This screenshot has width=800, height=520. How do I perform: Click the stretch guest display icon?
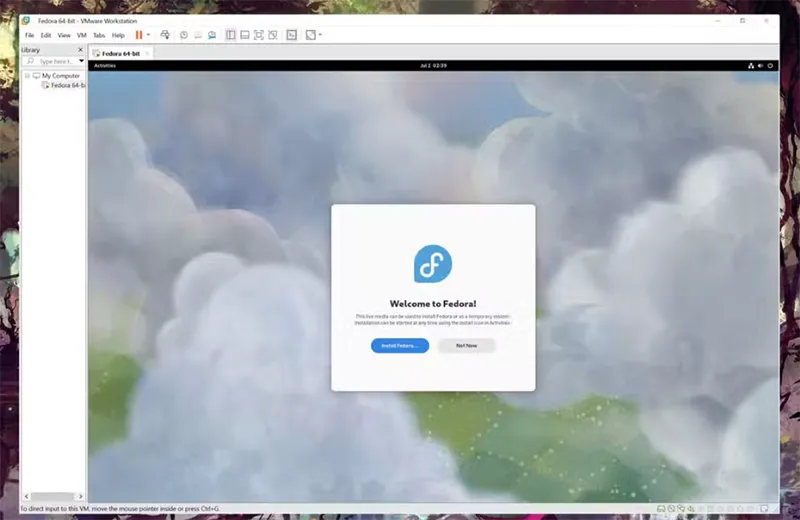[x=311, y=35]
